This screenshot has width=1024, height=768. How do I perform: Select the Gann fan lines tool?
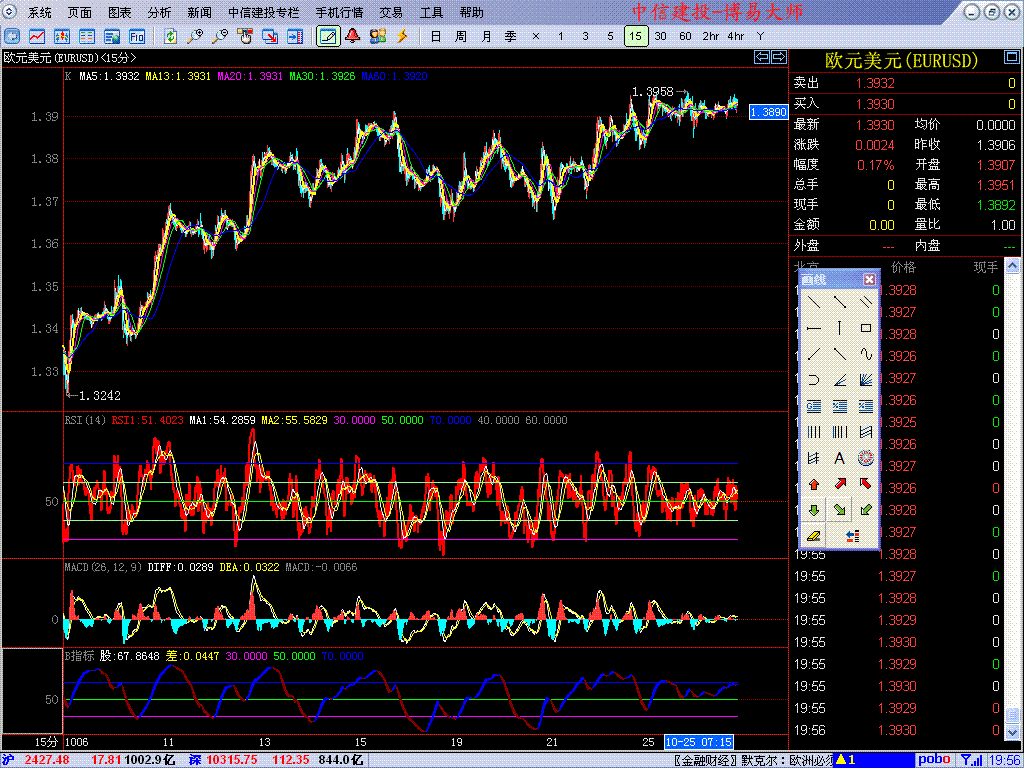866,380
